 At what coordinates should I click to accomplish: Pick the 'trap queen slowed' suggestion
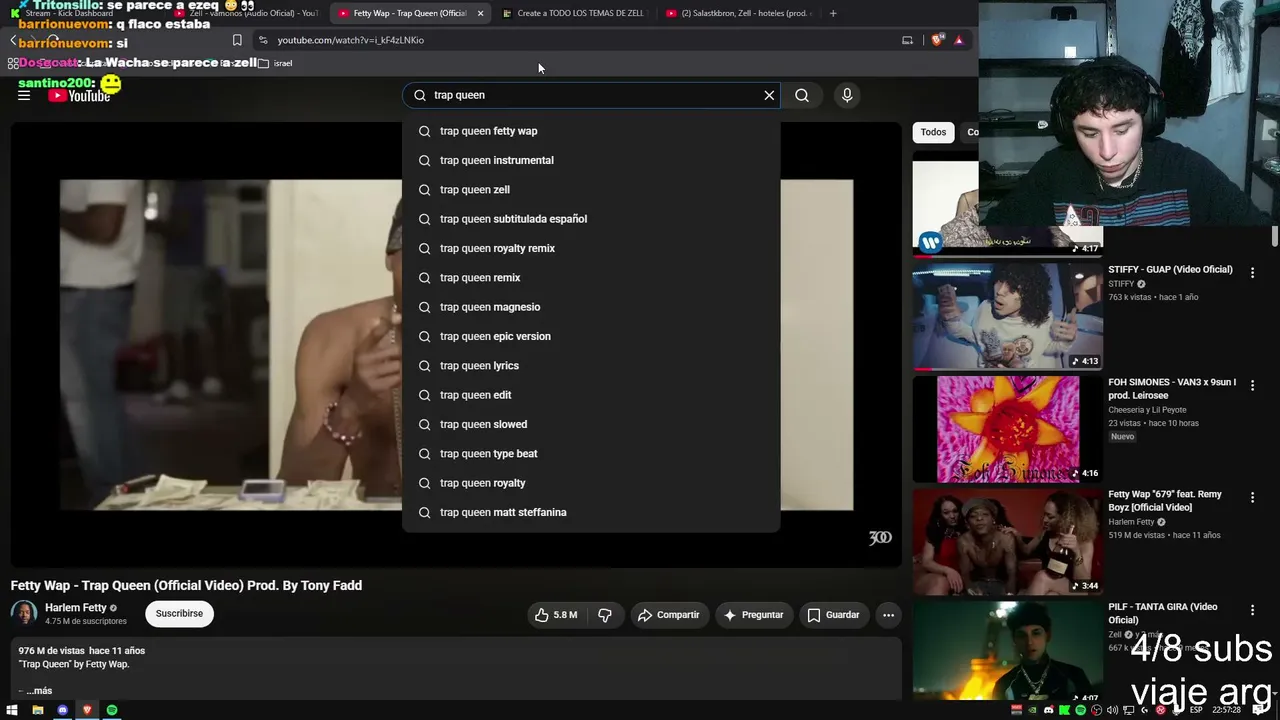pyautogui.click(x=591, y=424)
